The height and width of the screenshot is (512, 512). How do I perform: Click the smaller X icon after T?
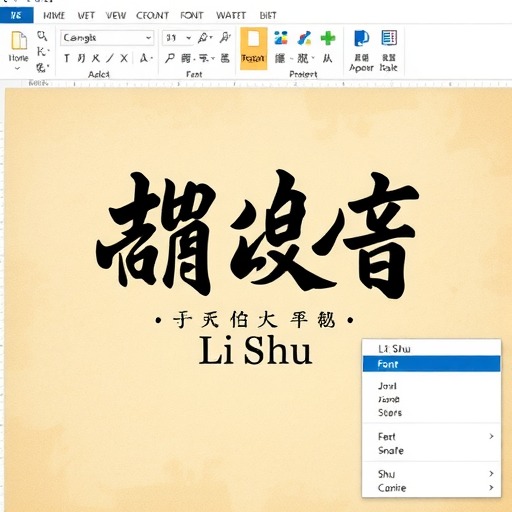pyautogui.click(x=96, y=59)
